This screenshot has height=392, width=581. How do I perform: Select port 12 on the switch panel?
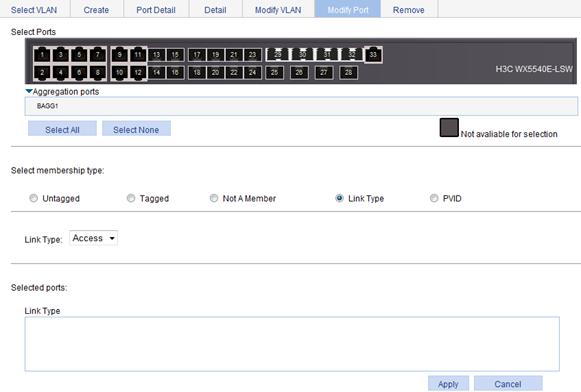pos(138,73)
